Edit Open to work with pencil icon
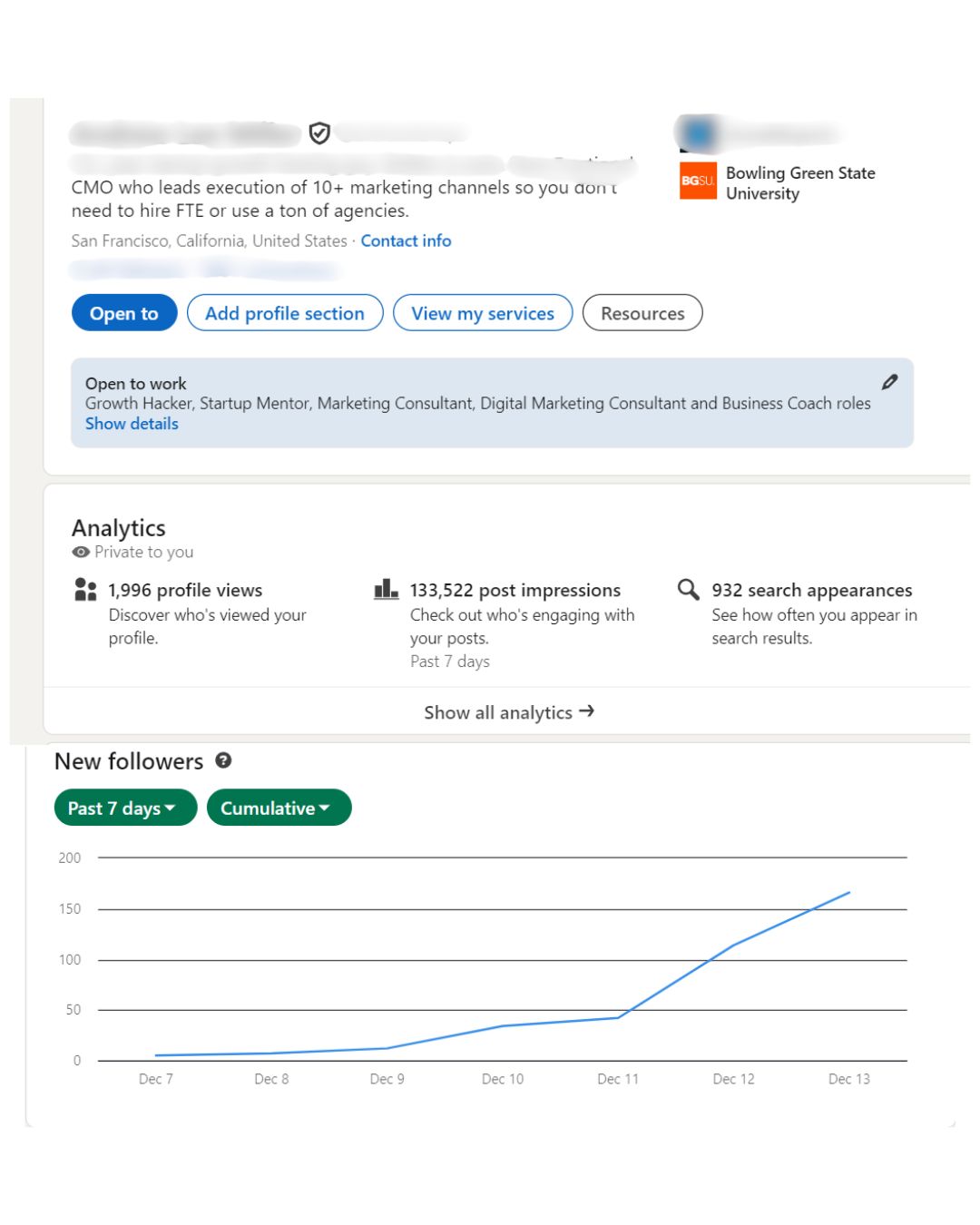The image size is (980, 1225). coord(889,382)
